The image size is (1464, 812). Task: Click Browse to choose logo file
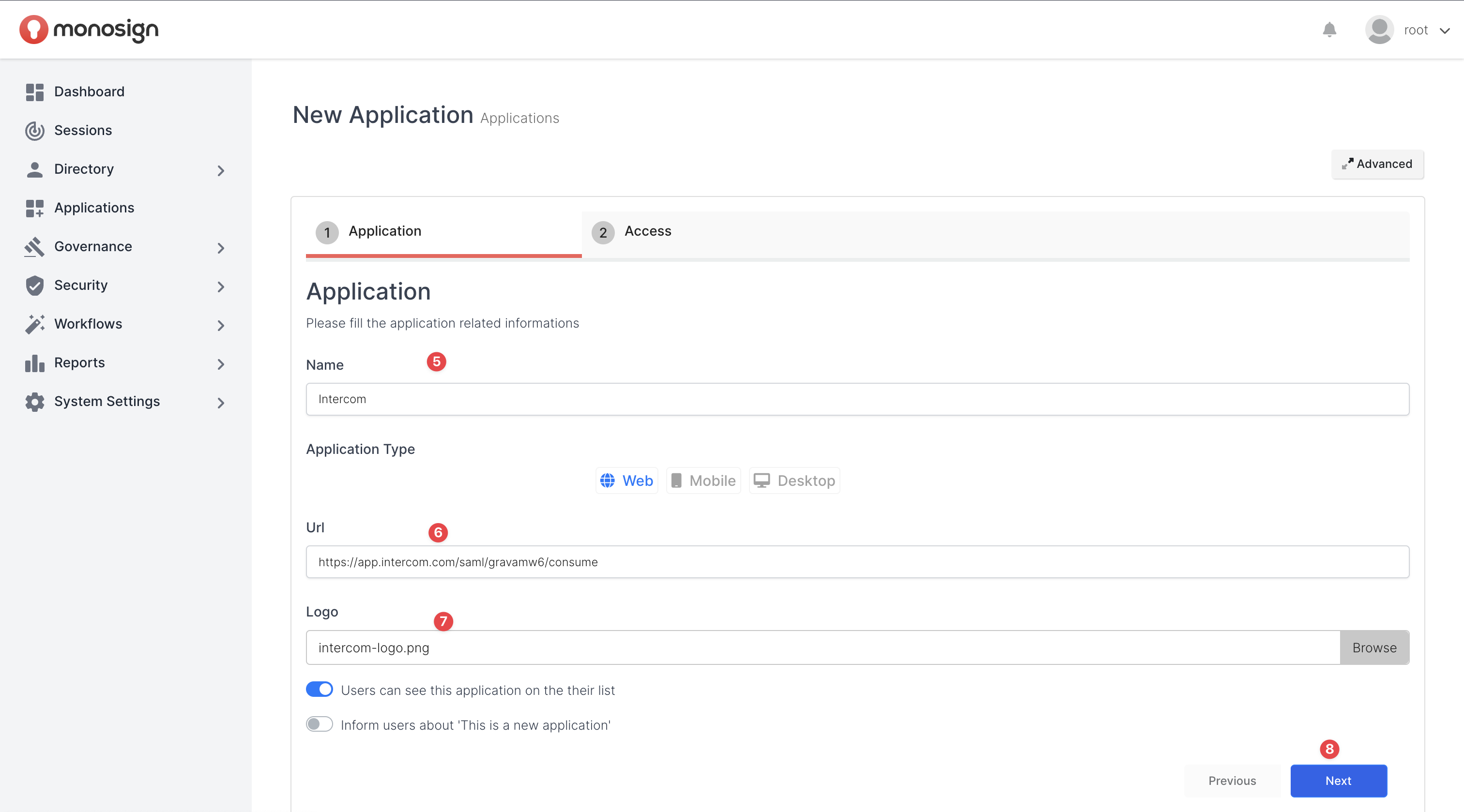click(1374, 648)
